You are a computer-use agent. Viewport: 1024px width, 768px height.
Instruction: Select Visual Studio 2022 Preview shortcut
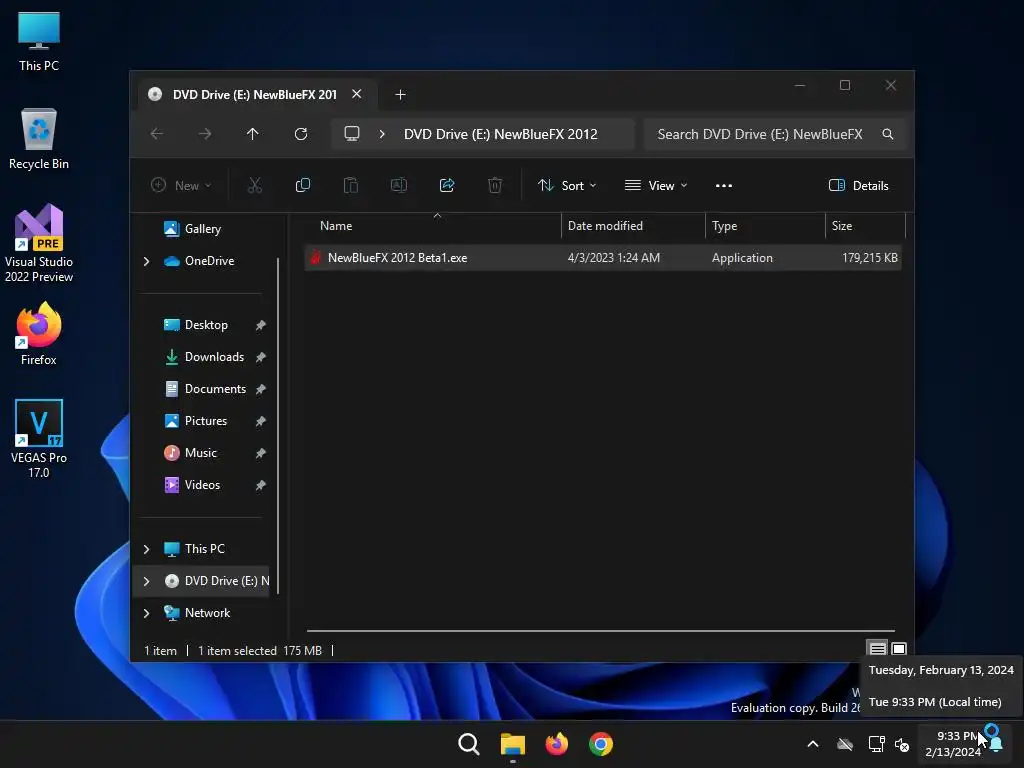[x=39, y=243]
